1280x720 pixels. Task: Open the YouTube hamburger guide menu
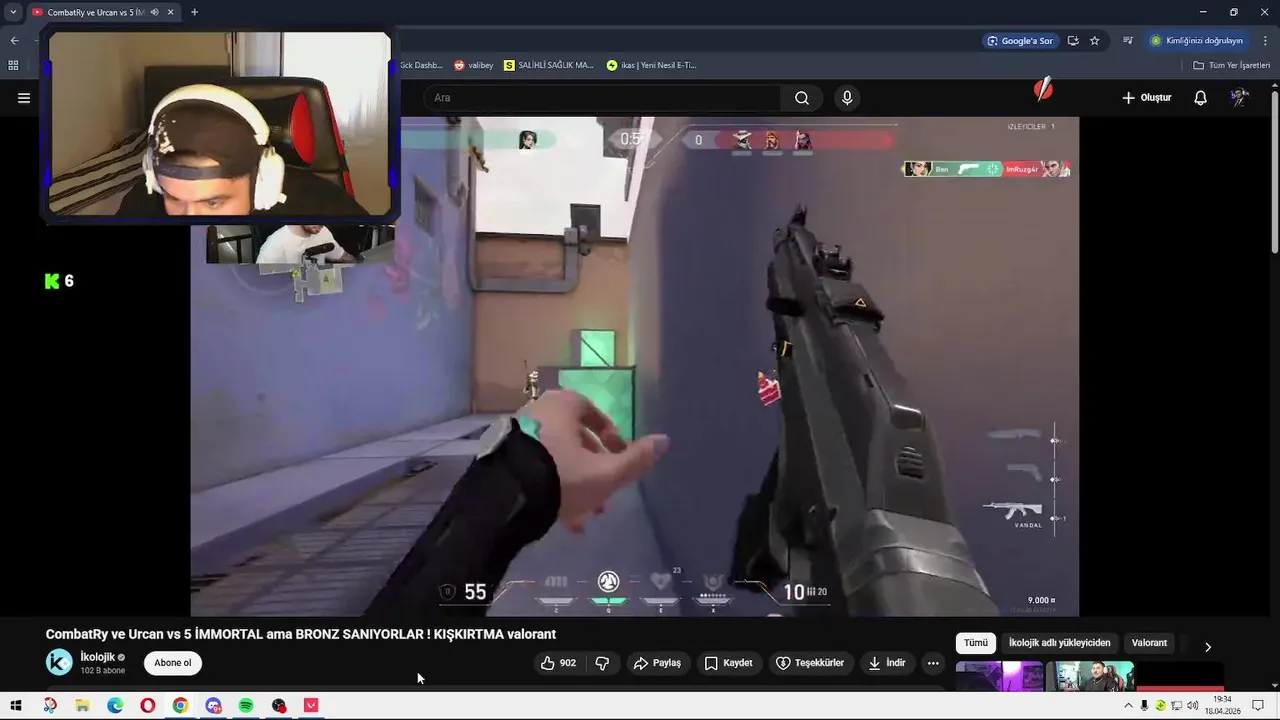tap(24, 98)
